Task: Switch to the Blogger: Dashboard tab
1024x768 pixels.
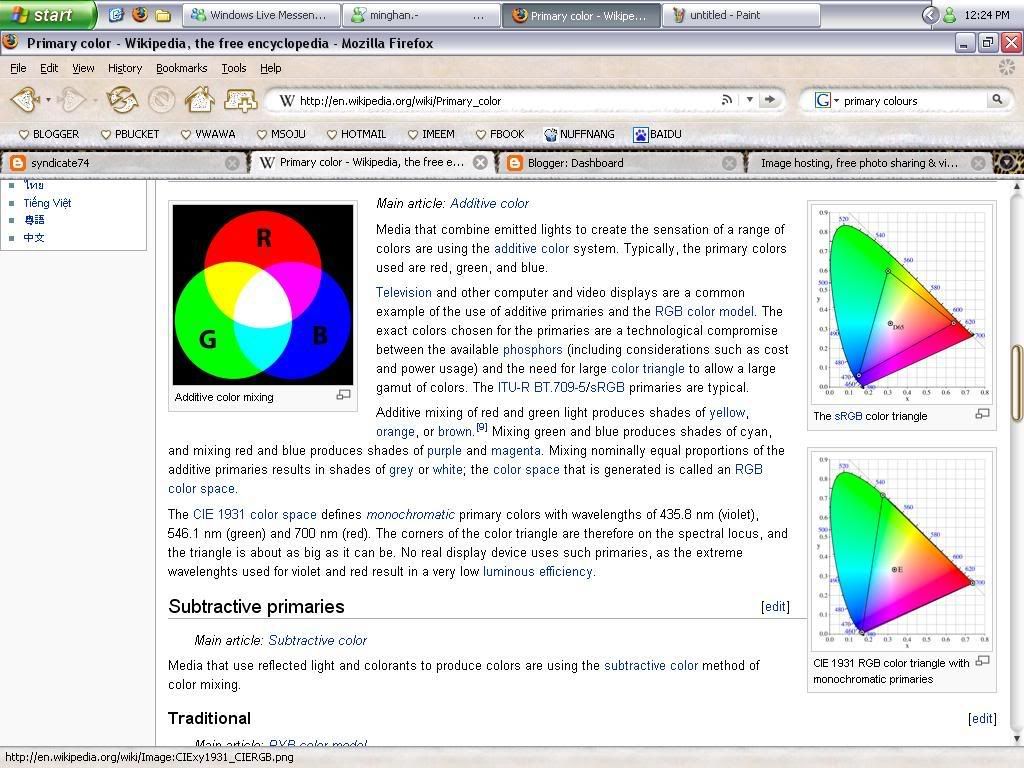Action: (x=622, y=163)
